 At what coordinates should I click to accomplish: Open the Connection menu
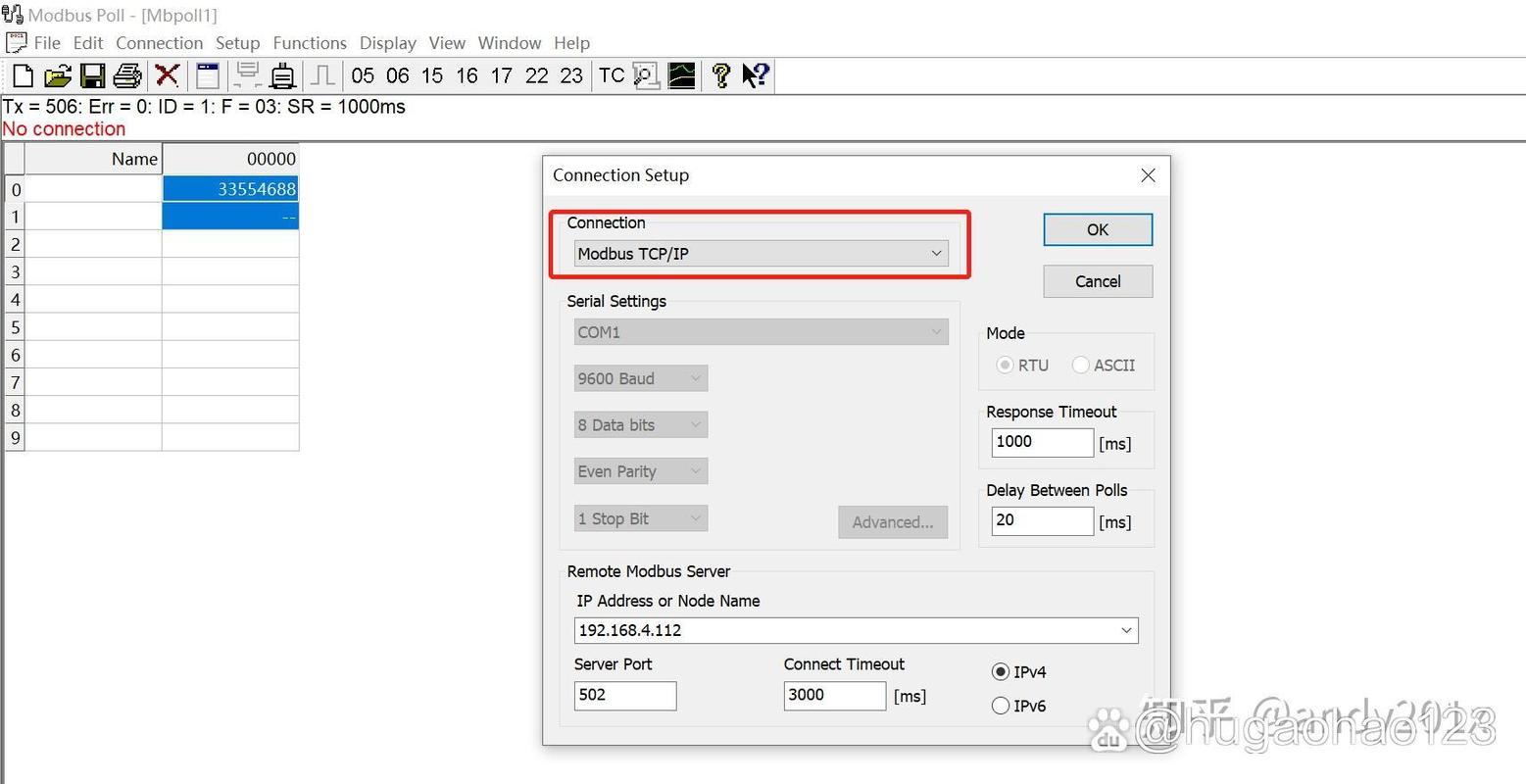point(159,43)
